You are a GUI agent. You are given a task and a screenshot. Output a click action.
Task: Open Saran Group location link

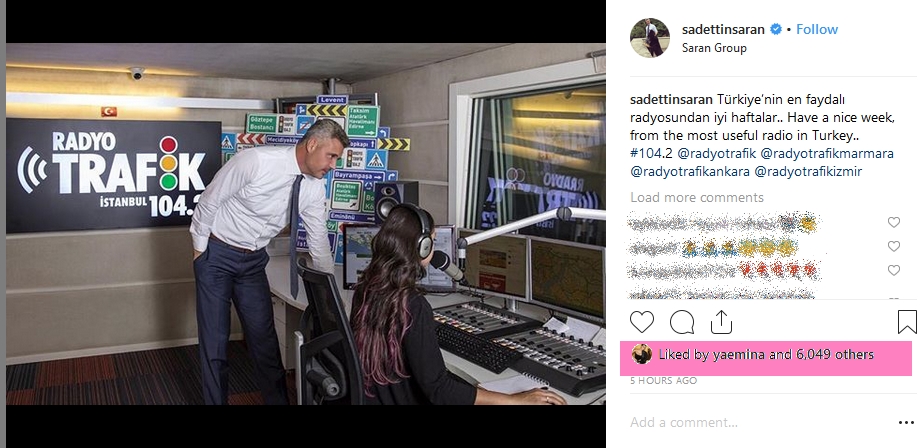coord(714,48)
